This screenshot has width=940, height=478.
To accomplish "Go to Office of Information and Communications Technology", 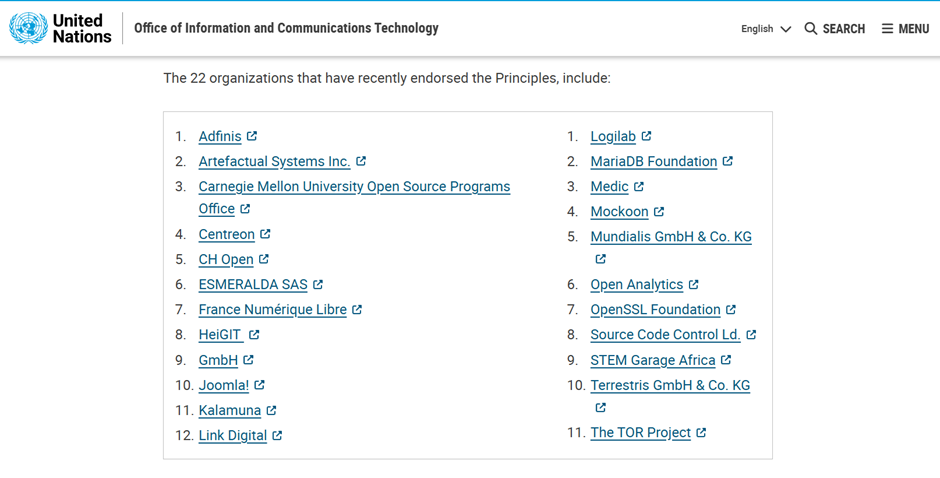I will 286,28.
